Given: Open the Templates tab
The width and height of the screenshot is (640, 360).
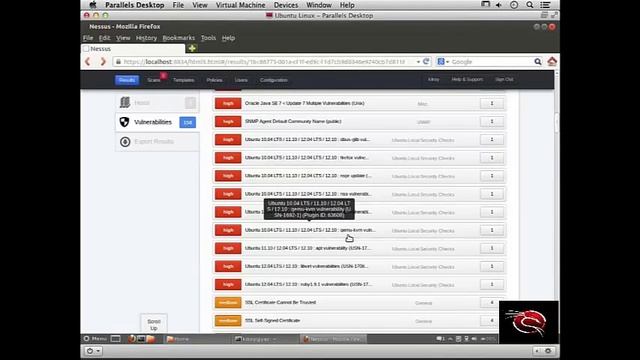Looking at the screenshot, I should pyautogui.click(x=184, y=80).
